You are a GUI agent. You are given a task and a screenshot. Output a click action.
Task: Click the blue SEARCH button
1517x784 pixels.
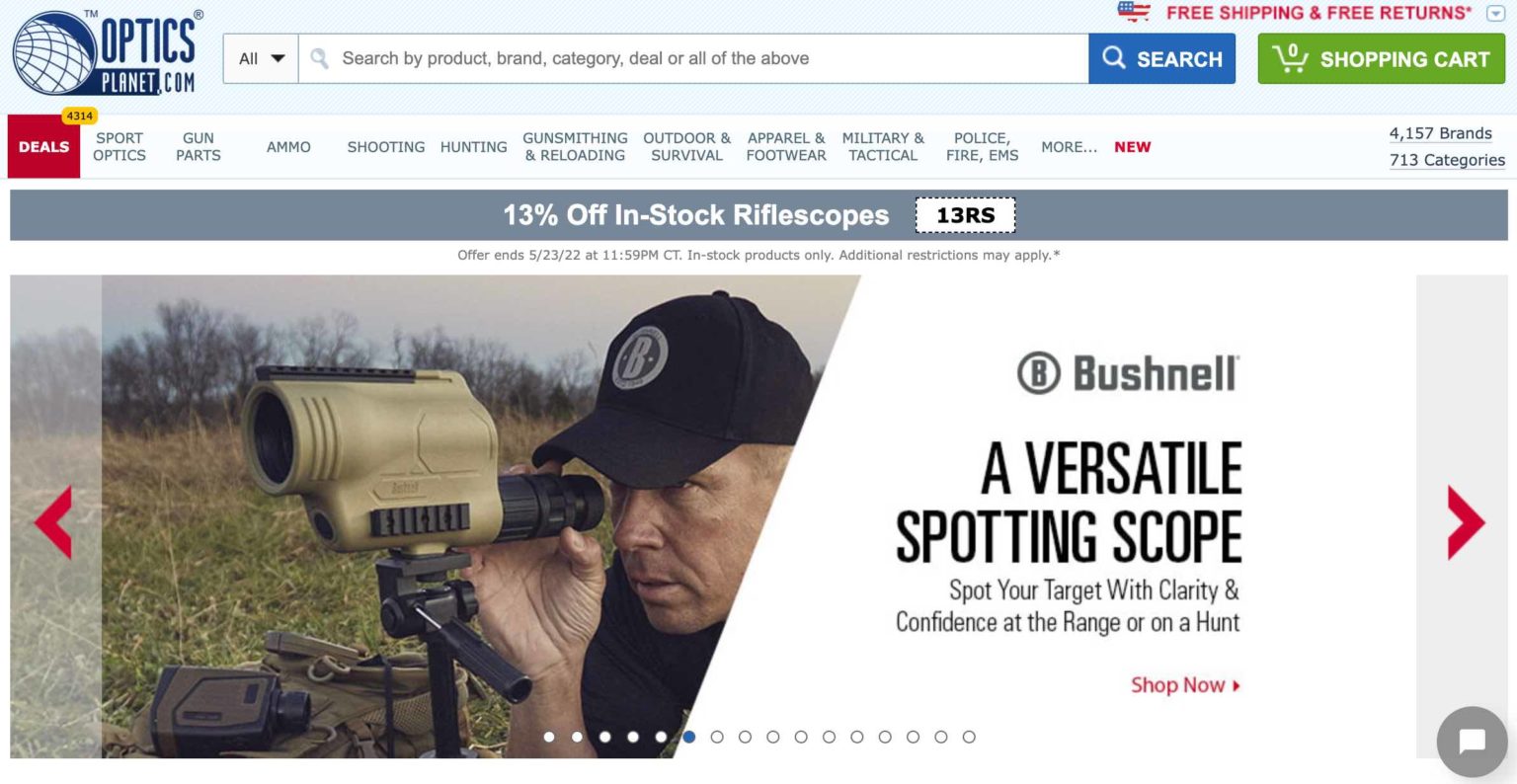pyautogui.click(x=1161, y=59)
